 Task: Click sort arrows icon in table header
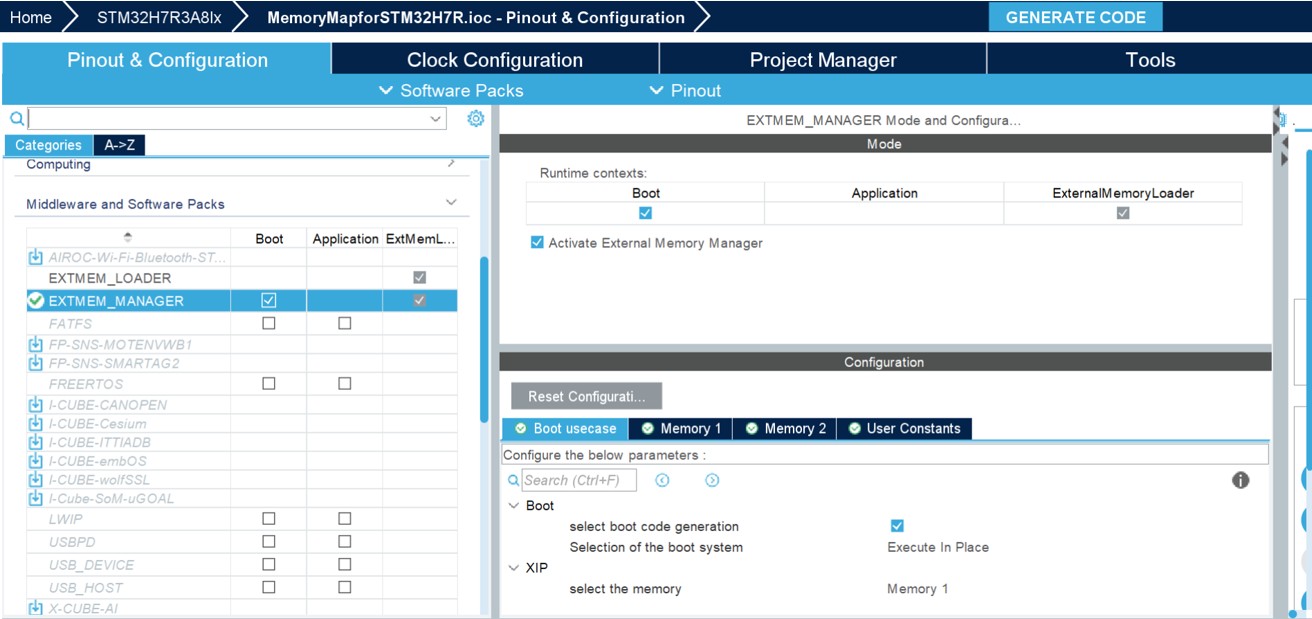127,237
